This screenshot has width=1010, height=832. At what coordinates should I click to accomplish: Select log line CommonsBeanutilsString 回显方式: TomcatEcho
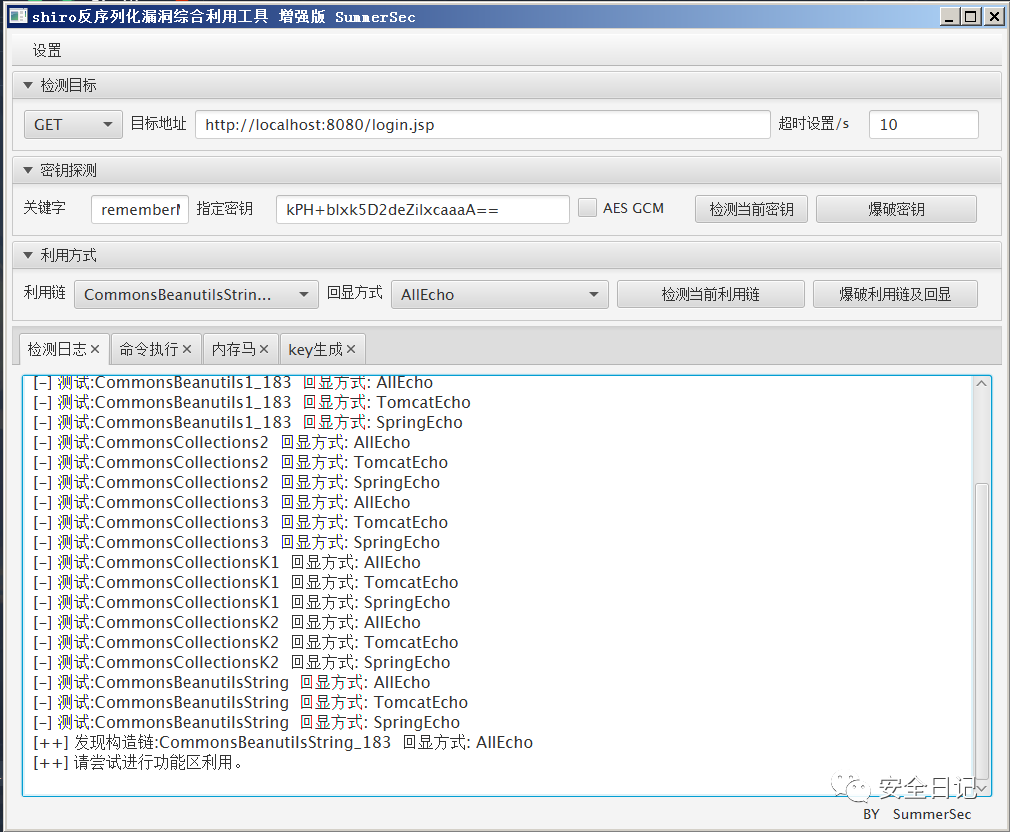click(251, 702)
